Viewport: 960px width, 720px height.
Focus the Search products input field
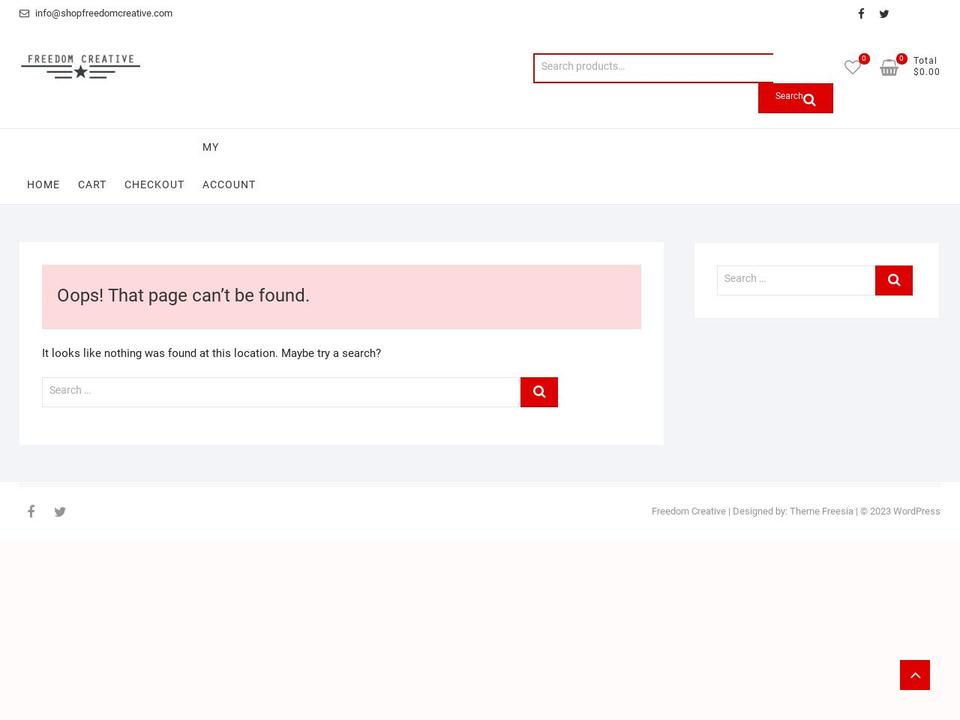pos(653,67)
